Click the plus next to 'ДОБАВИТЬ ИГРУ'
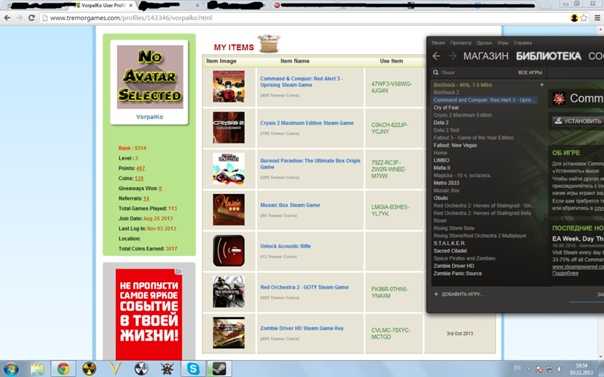604x377 pixels. [436, 294]
